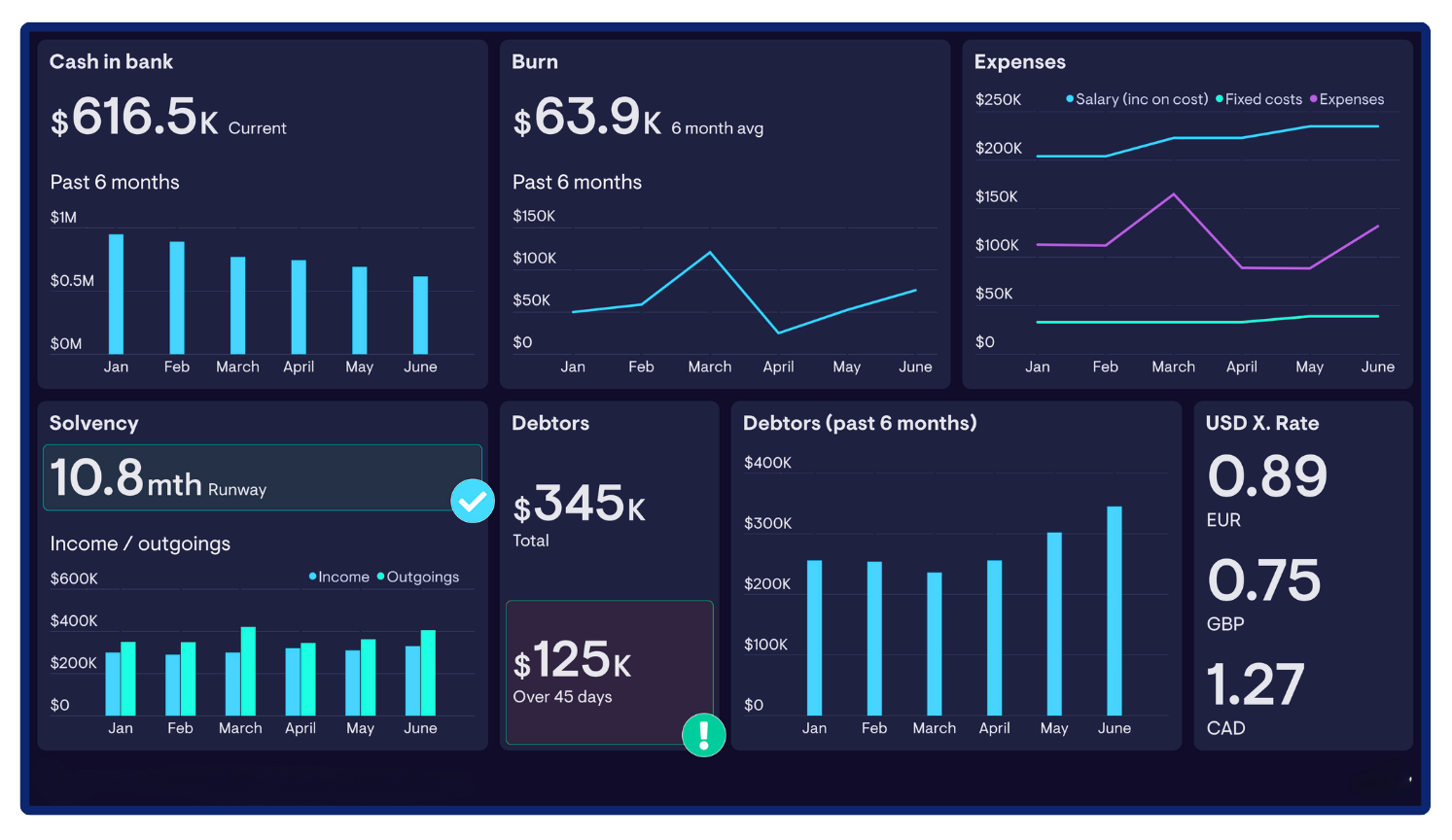Click the Expenses panel title

pos(1019,61)
